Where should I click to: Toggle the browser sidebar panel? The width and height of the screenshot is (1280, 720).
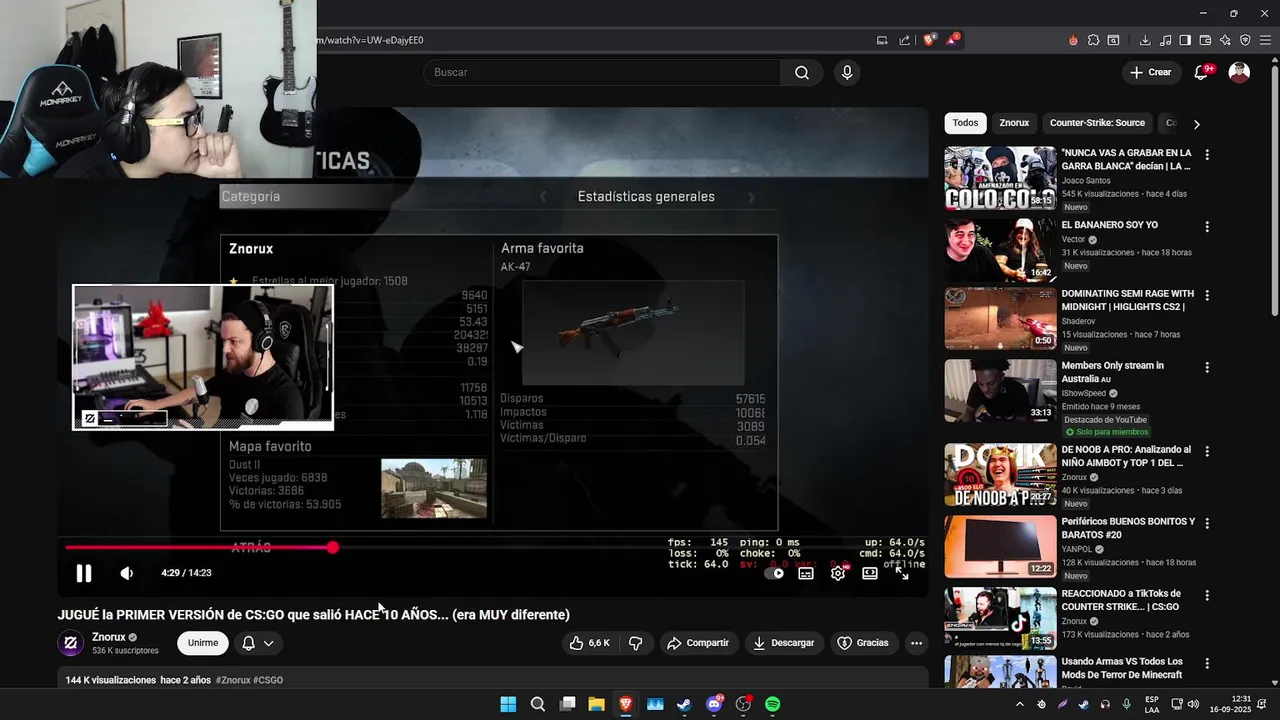1185,40
